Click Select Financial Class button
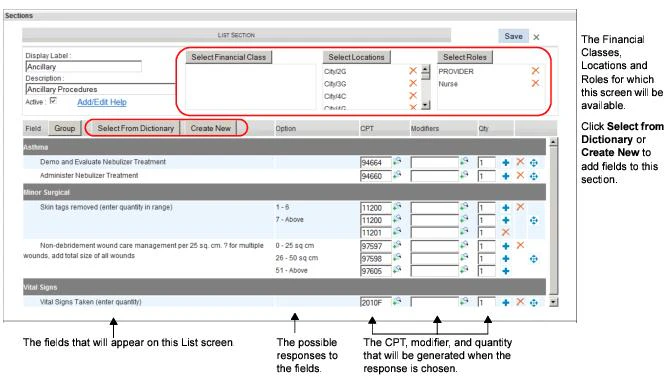The width and height of the screenshot is (671, 382). tap(229, 57)
